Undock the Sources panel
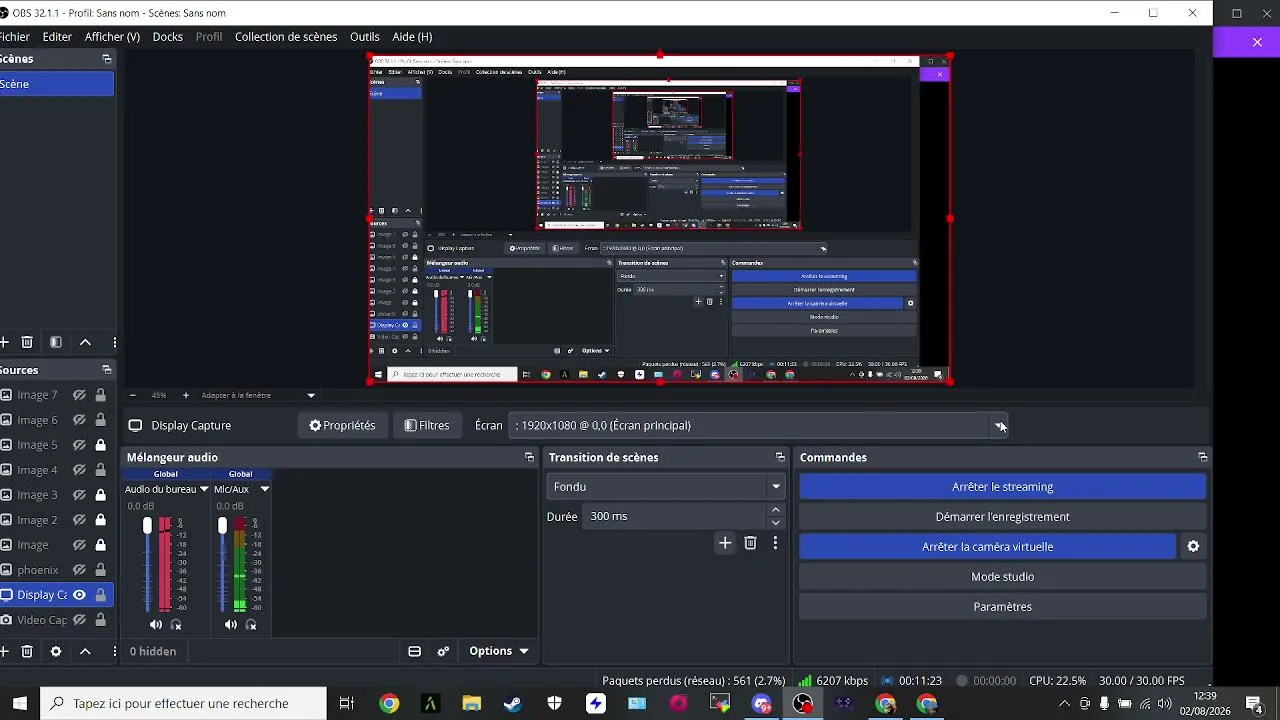 click(x=107, y=370)
